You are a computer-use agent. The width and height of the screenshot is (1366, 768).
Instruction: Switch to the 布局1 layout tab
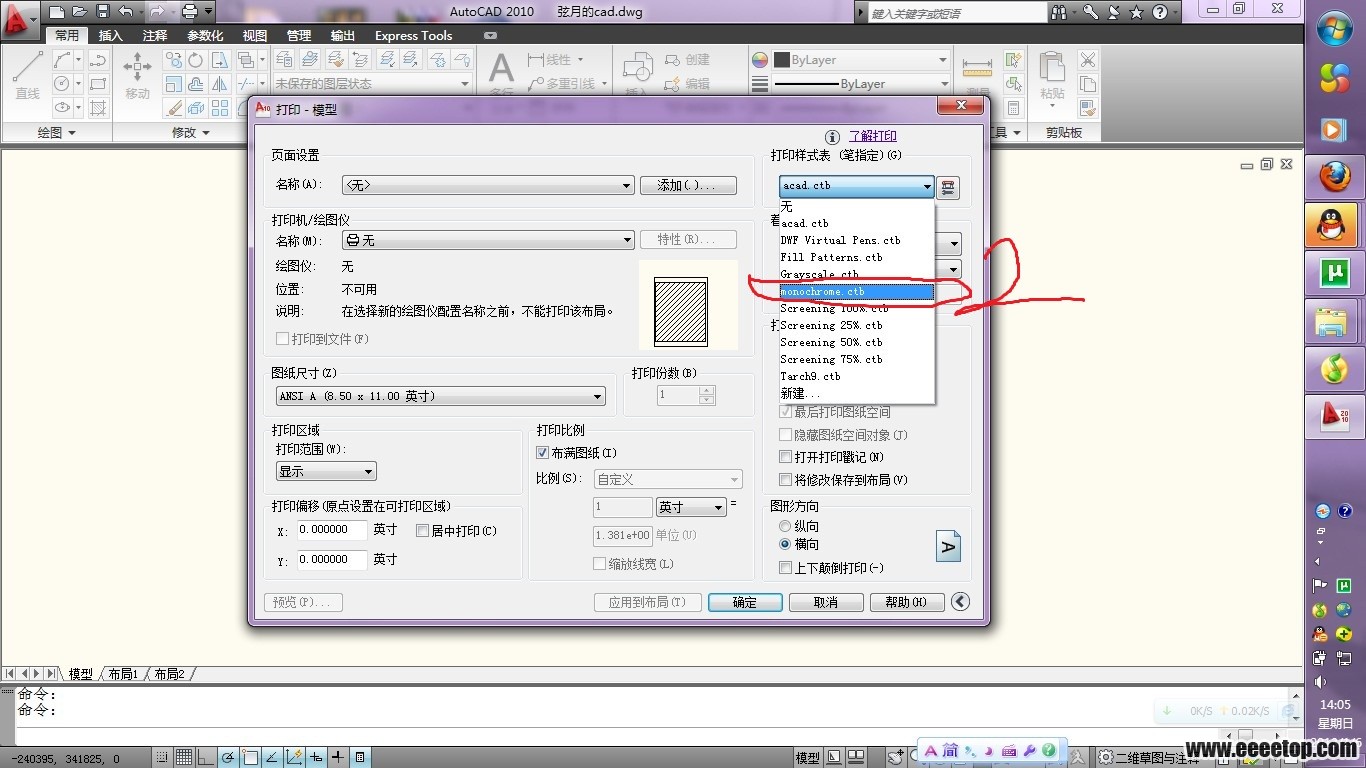pyautogui.click(x=123, y=674)
